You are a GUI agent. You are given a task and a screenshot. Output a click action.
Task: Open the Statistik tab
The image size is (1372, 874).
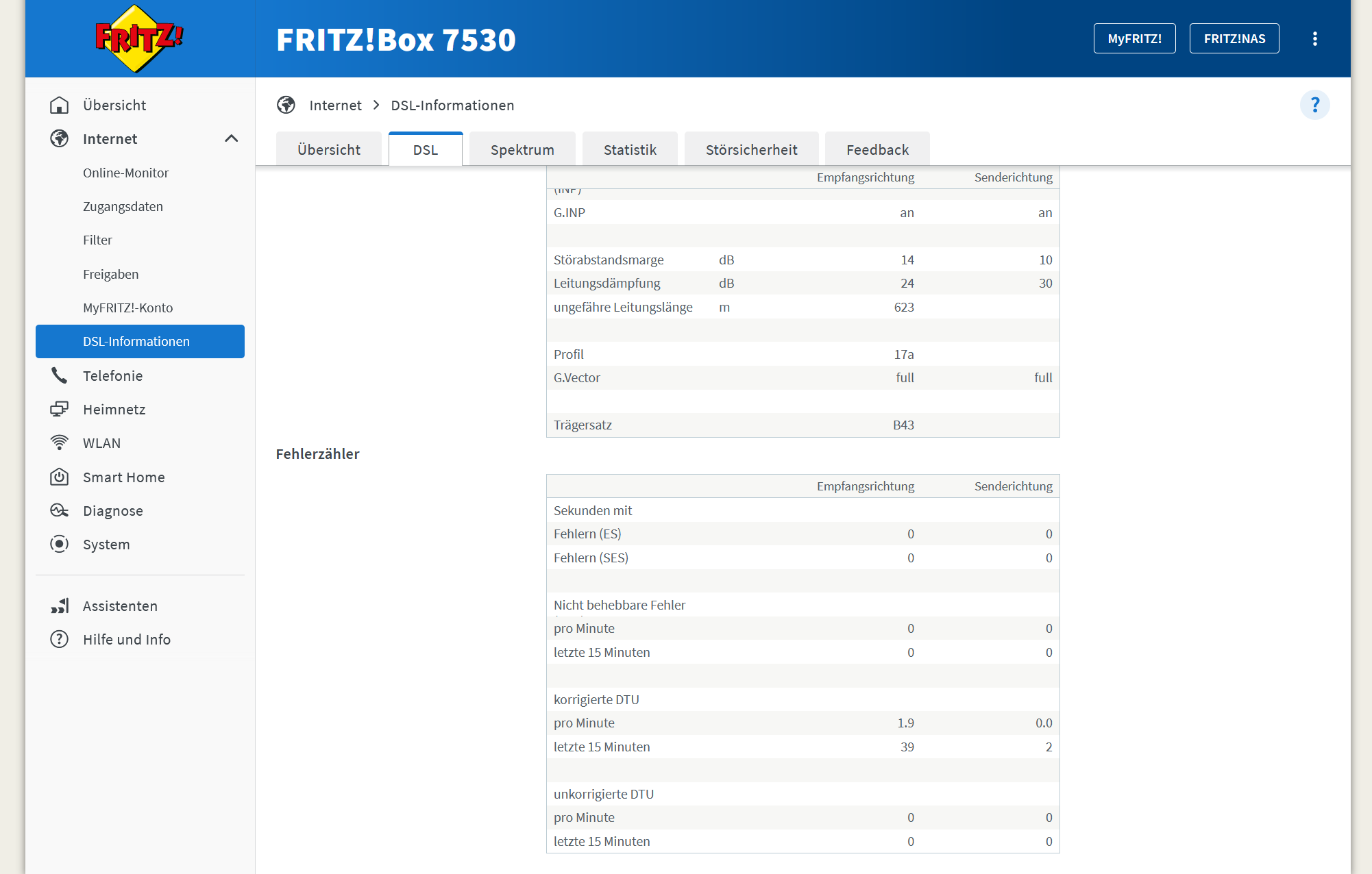click(x=630, y=149)
